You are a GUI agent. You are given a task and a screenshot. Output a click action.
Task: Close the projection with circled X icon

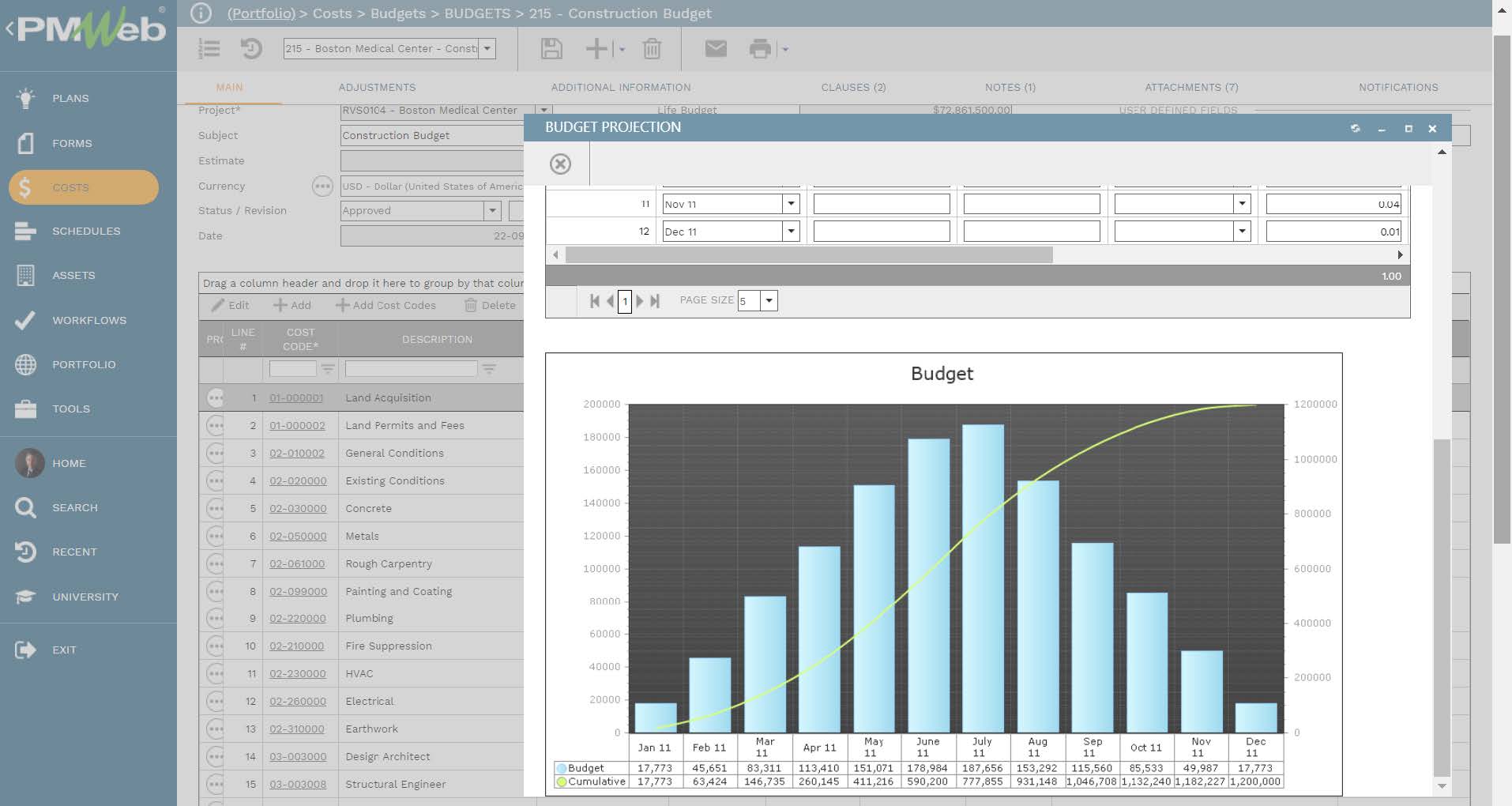(x=560, y=164)
